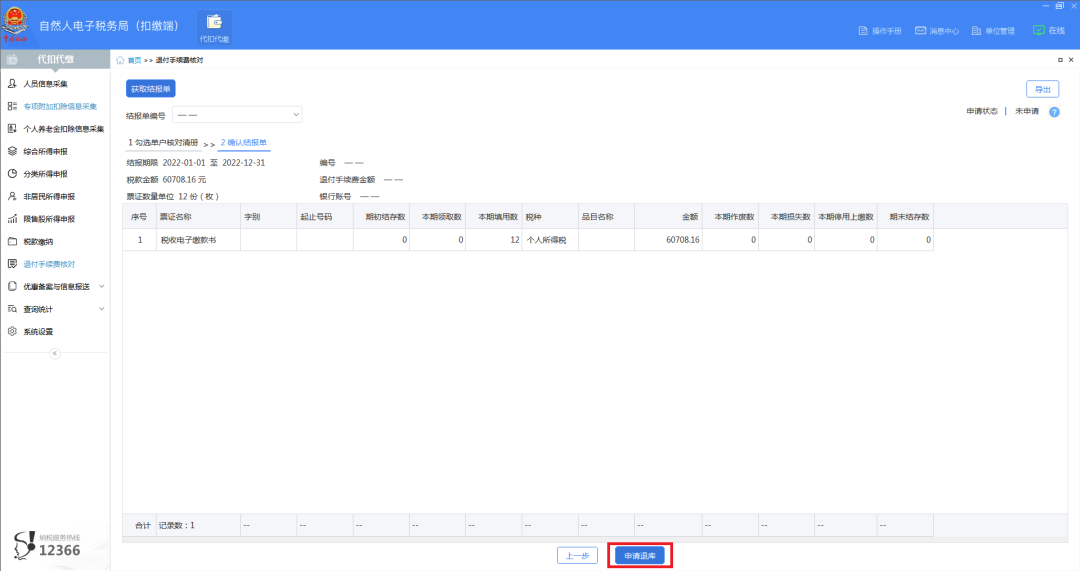Image resolution: width=1080 pixels, height=571 pixels.
Task: Click the 本期填用数 column header
Action: coord(495,216)
